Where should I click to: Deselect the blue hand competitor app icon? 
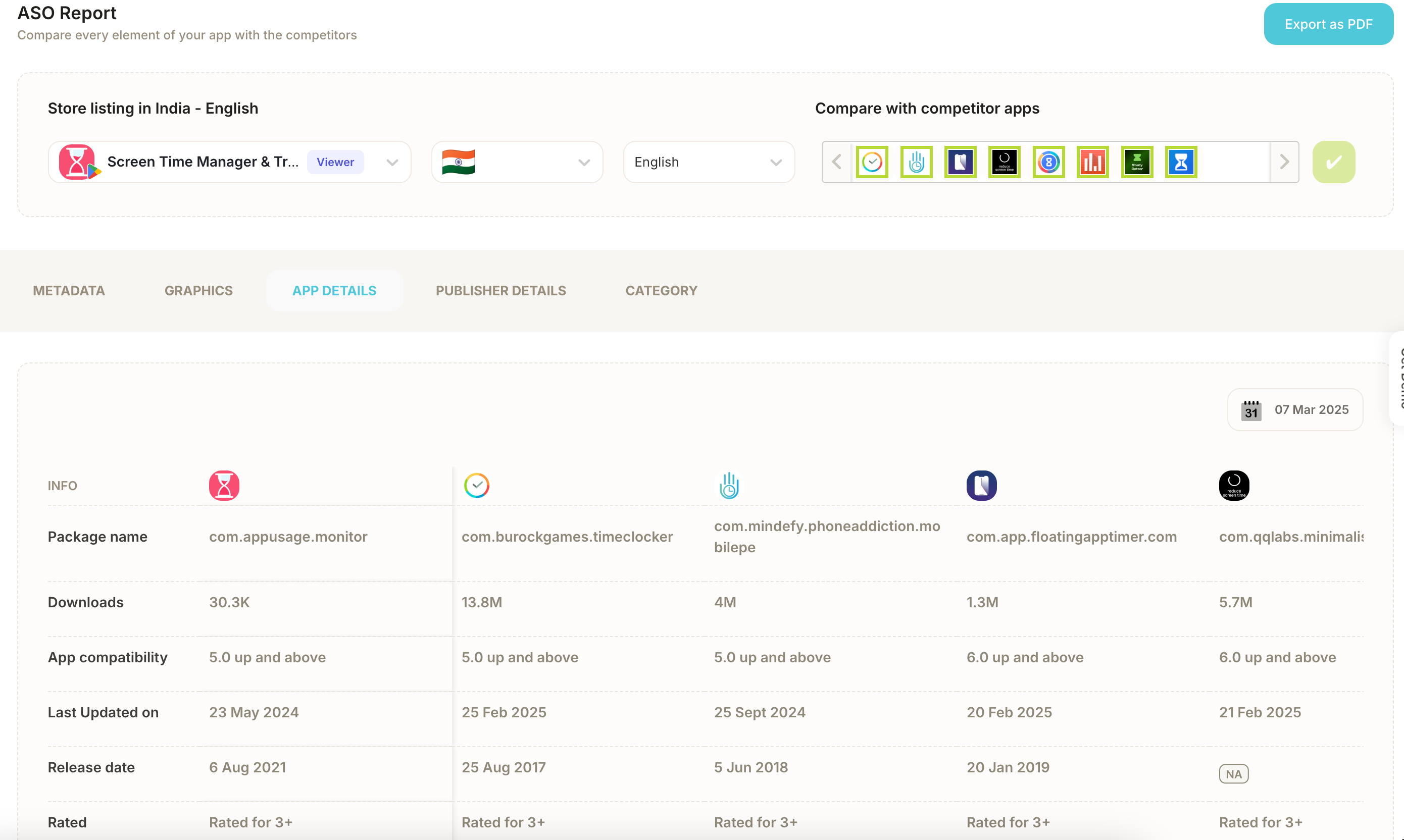916,162
